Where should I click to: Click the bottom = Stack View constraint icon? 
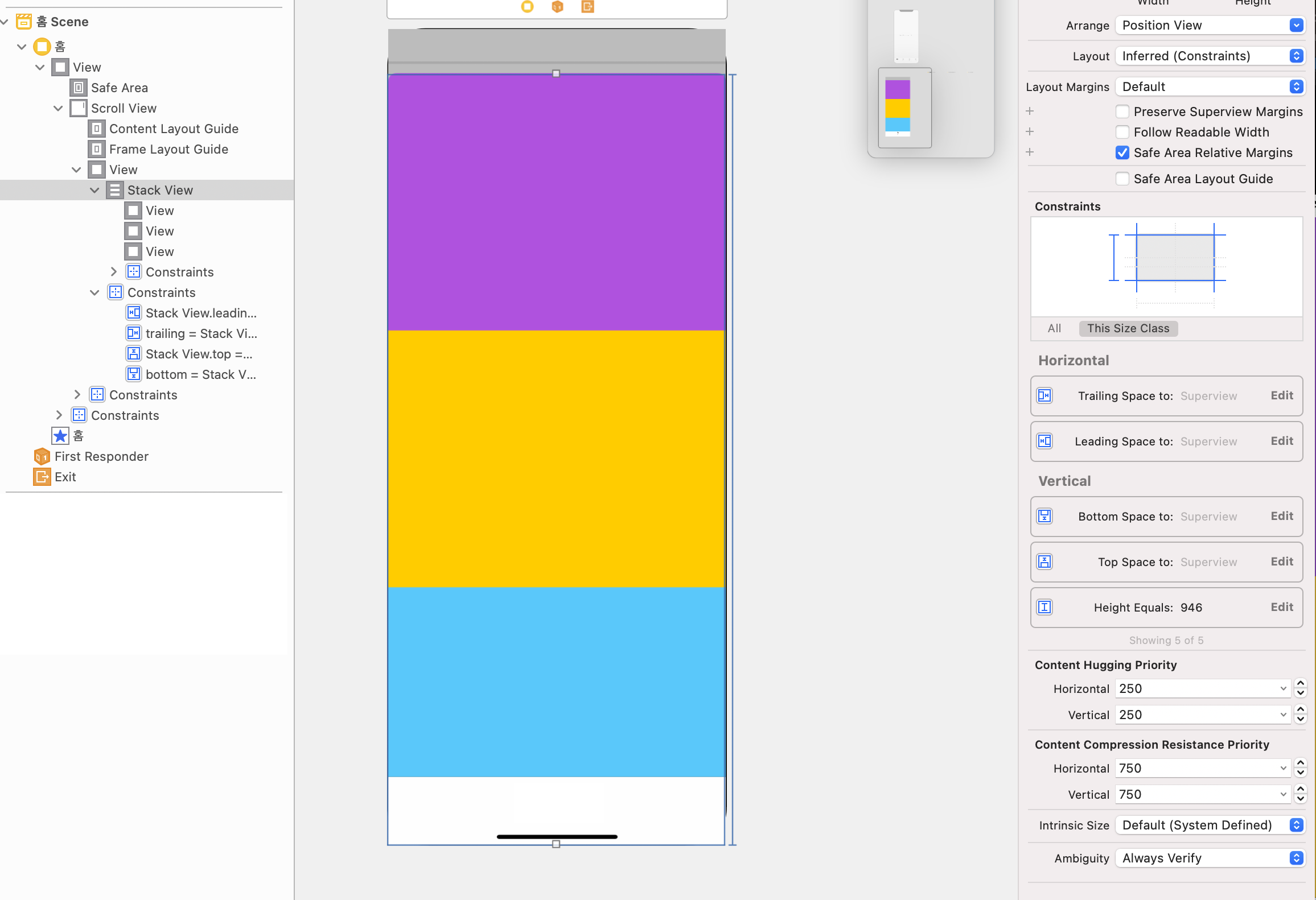click(133, 374)
